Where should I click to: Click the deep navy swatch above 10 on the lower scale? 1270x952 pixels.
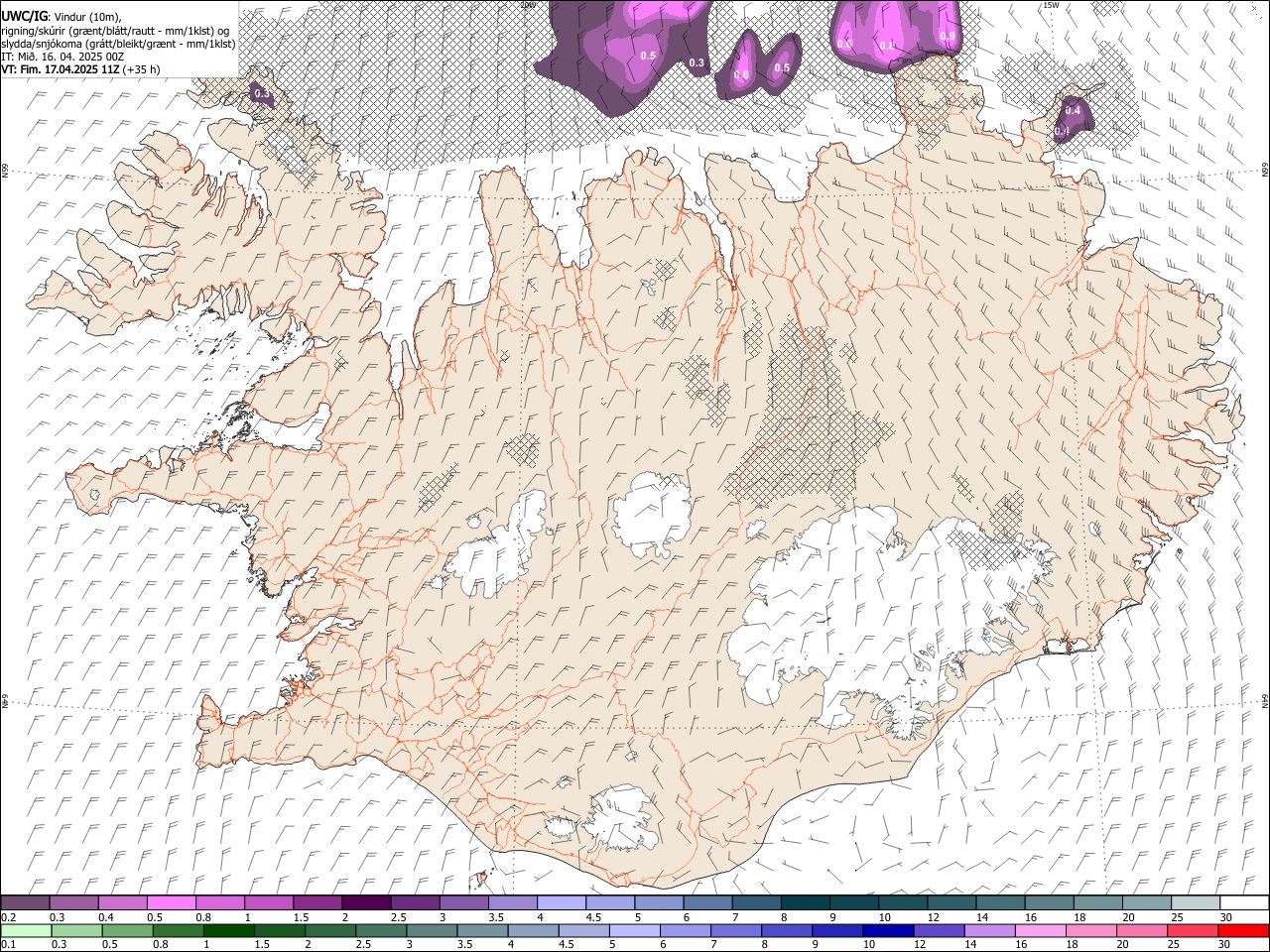(887, 930)
